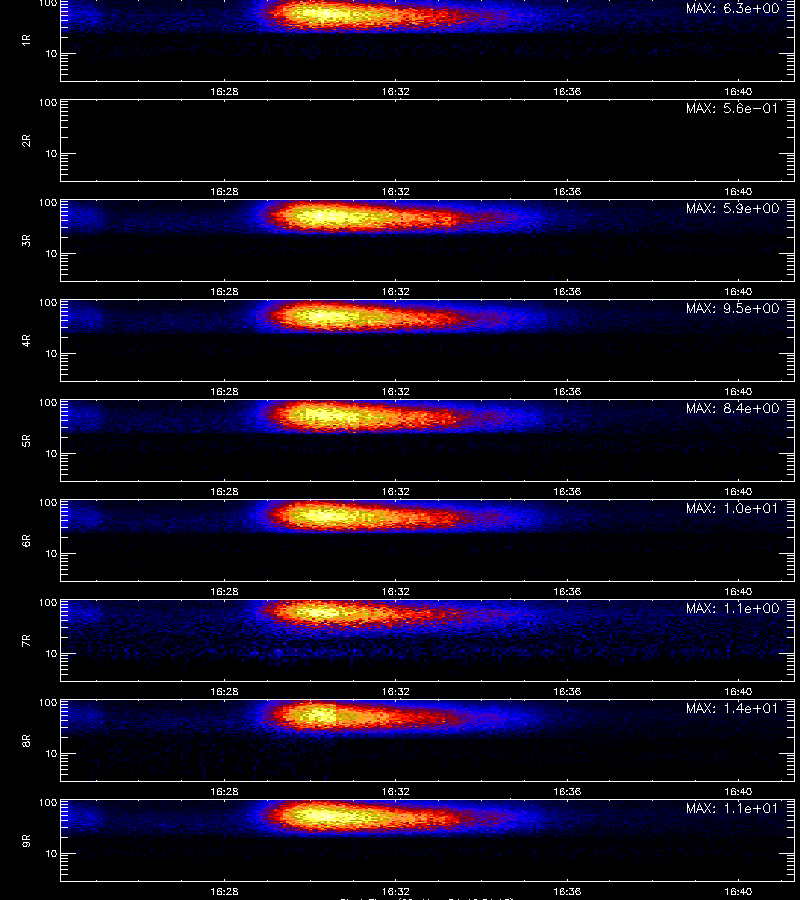Click the '16:36' time tick below panel 5R
Screen dimensions: 800x900
tap(567, 491)
